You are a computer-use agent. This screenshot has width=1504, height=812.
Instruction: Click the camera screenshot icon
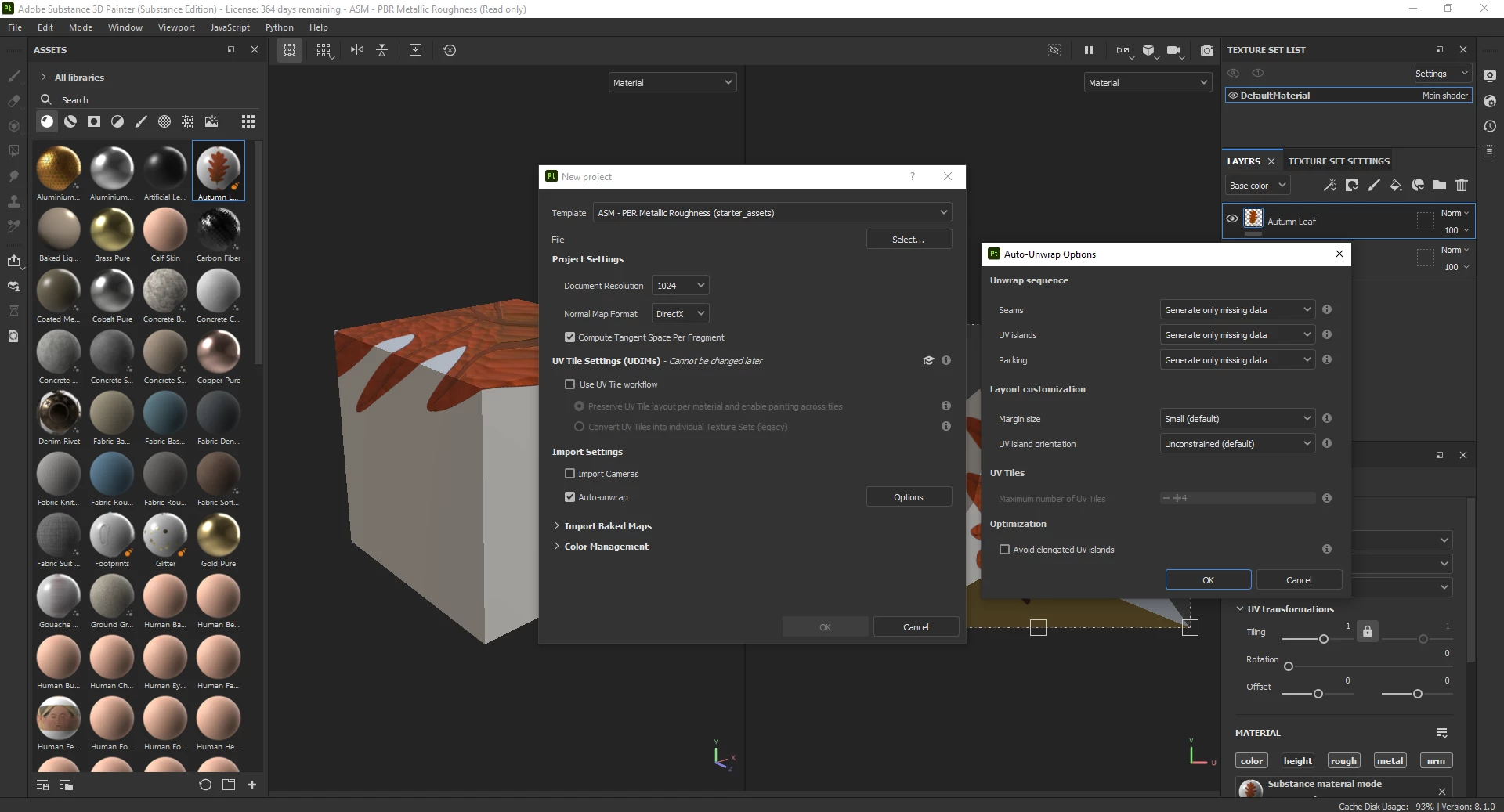click(x=1207, y=50)
